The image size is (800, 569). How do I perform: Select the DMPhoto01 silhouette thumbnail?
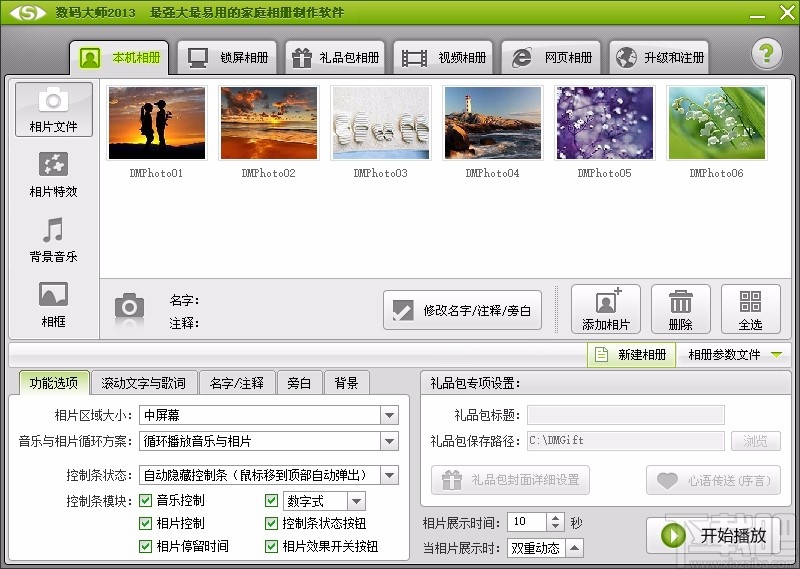pyautogui.click(x=157, y=123)
